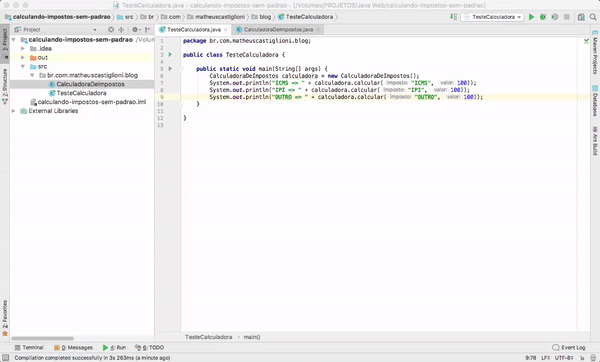The height and width of the screenshot is (362, 600).
Task: Select TesteCalculadora class in project tree
Action: coord(78,93)
